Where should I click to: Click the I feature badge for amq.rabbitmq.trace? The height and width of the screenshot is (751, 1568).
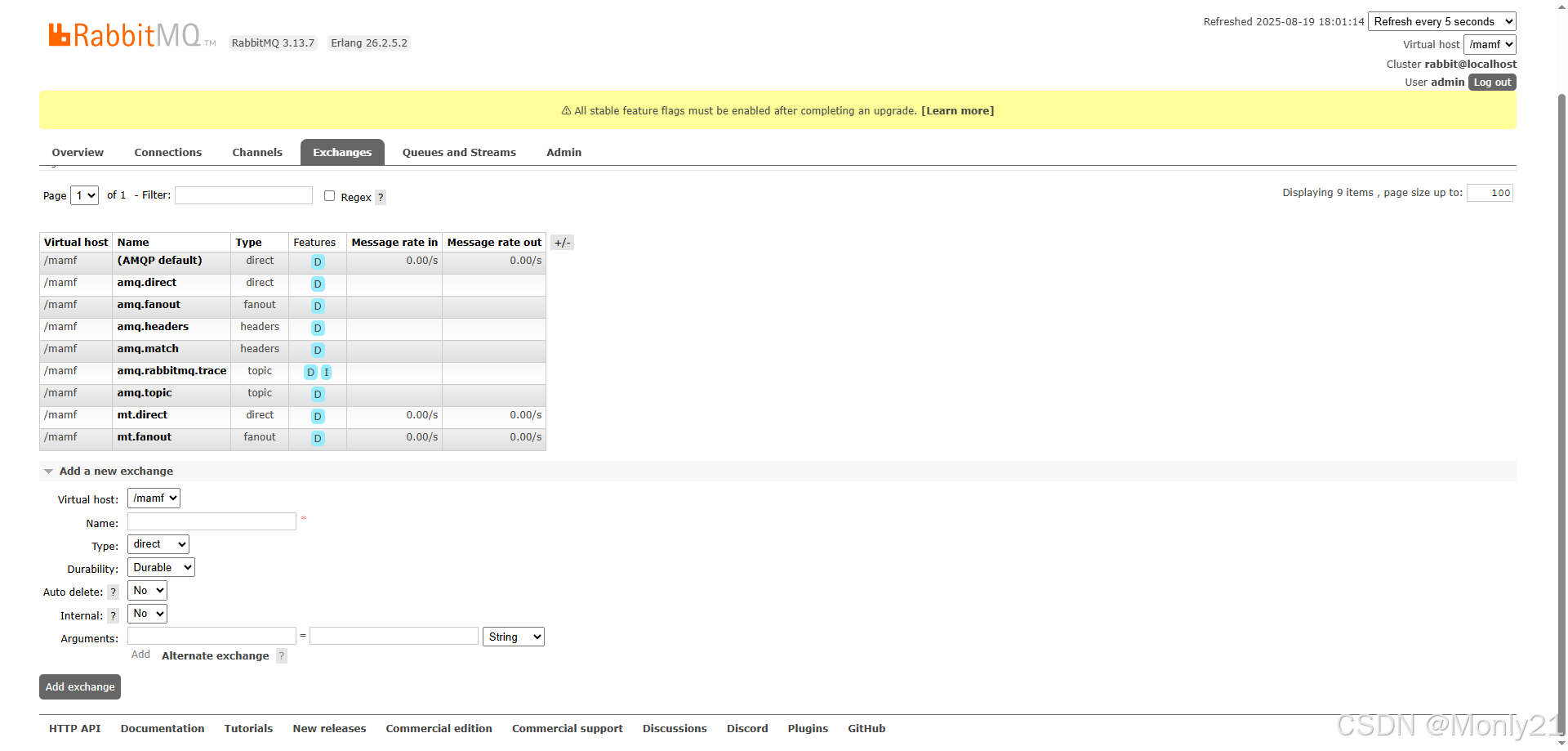pos(326,373)
